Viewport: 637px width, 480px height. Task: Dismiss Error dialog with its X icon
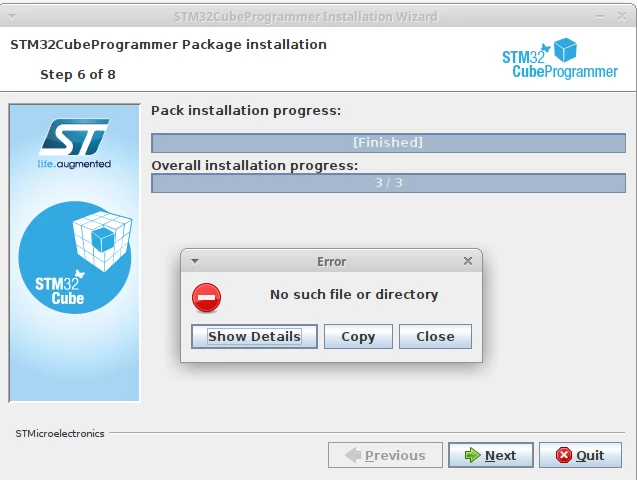point(468,261)
